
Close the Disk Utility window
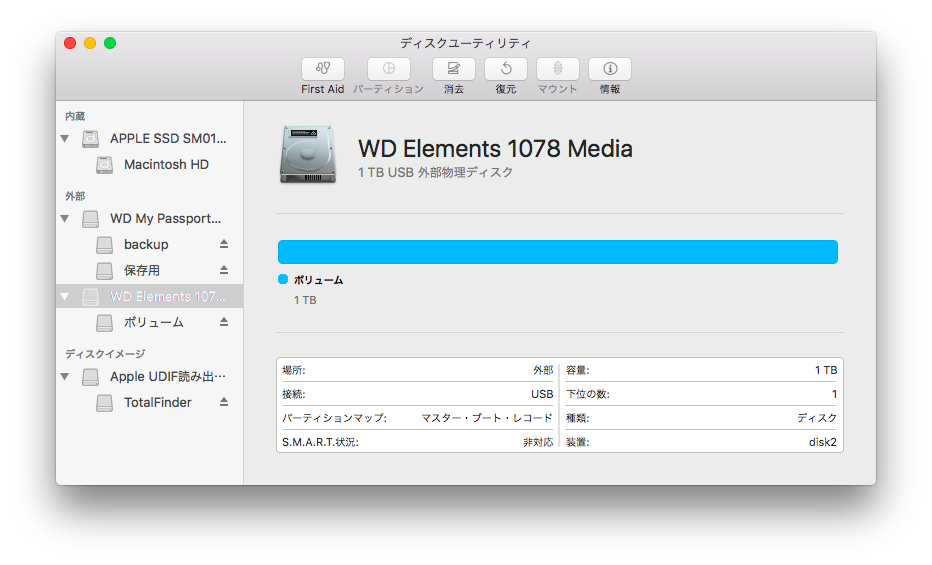[70, 43]
